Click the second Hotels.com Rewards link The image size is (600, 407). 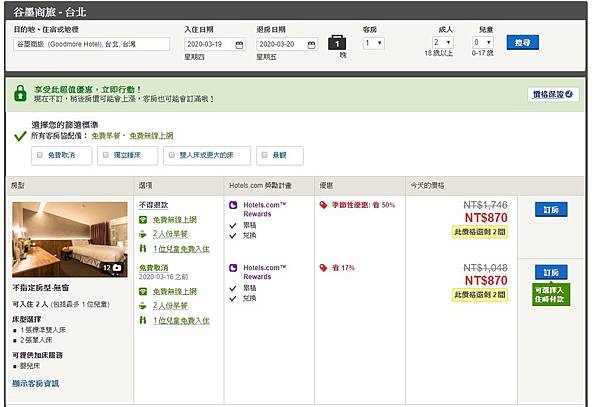click(264, 272)
